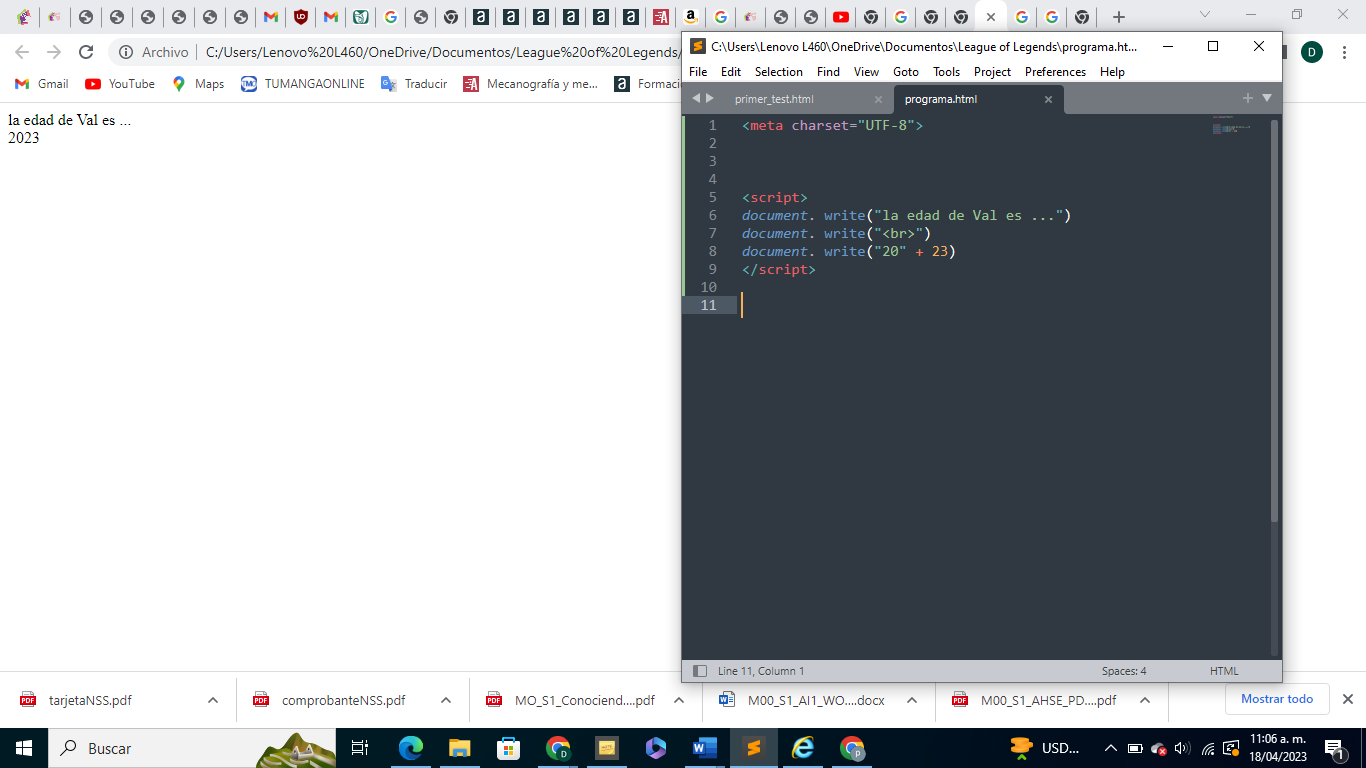Image resolution: width=1366 pixels, height=768 pixels.
Task: Open Chrome profile D avatar
Action: pyautogui.click(x=1312, y=52)
